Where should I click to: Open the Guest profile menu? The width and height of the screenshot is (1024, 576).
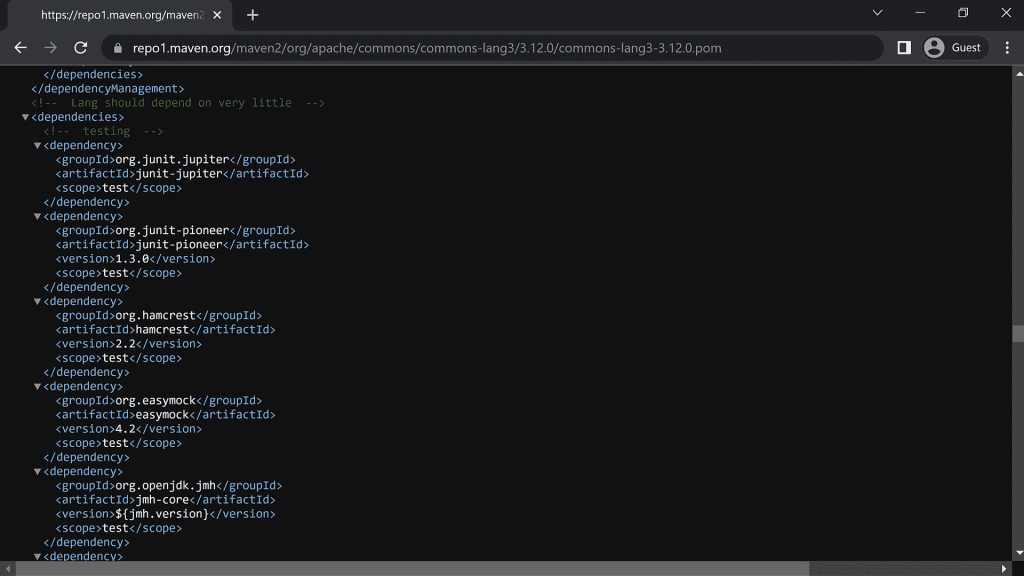click(x=953, y=48)
